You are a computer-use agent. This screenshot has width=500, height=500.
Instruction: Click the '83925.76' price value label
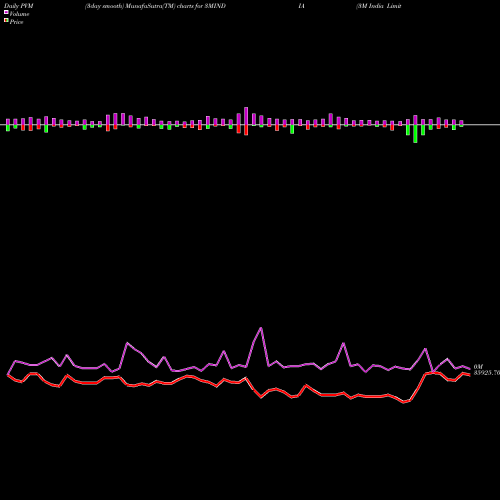(x=487, y=373)
